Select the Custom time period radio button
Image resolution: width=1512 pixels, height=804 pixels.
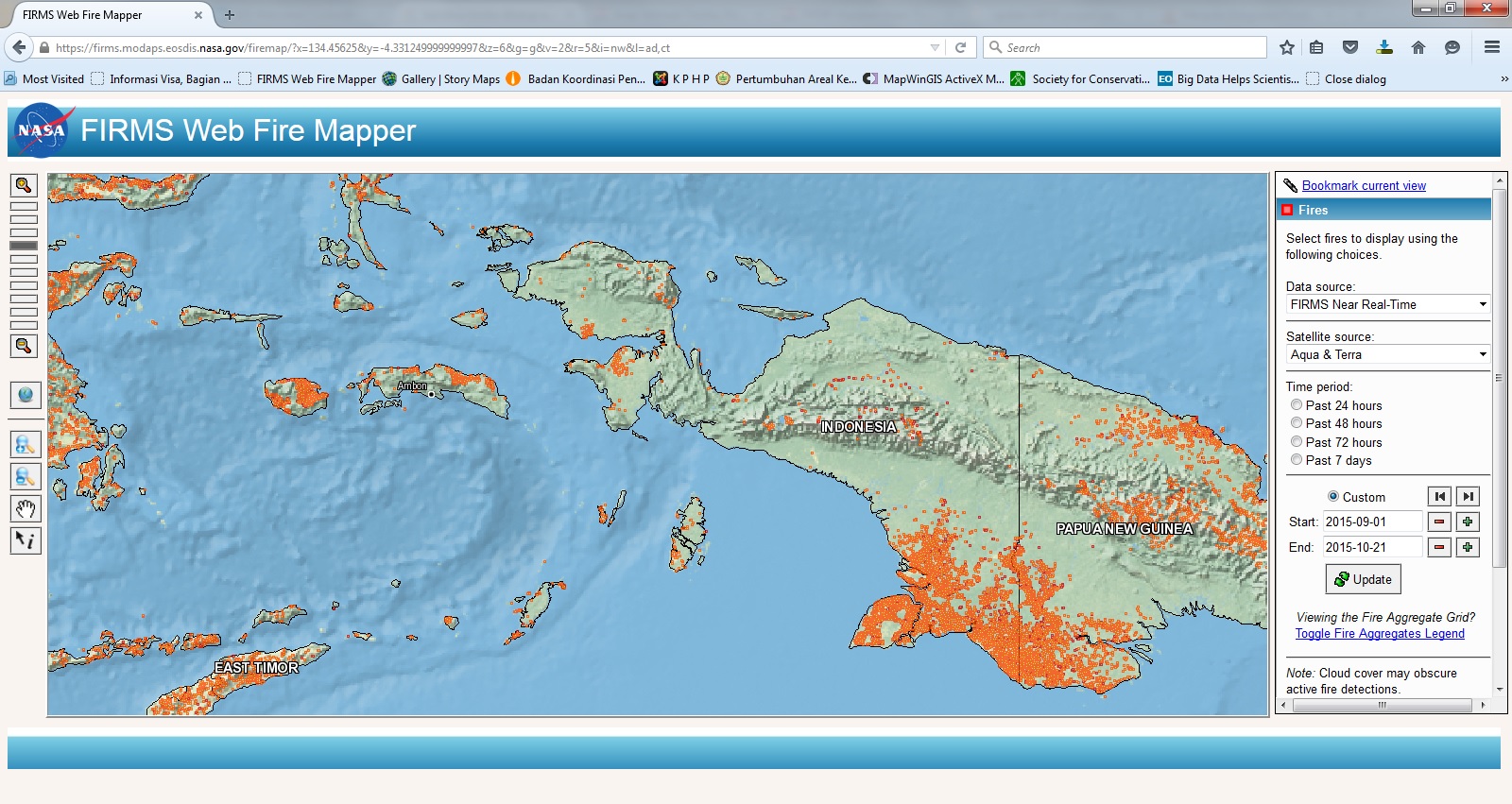pyautogui.click(x=1333, y=496)
